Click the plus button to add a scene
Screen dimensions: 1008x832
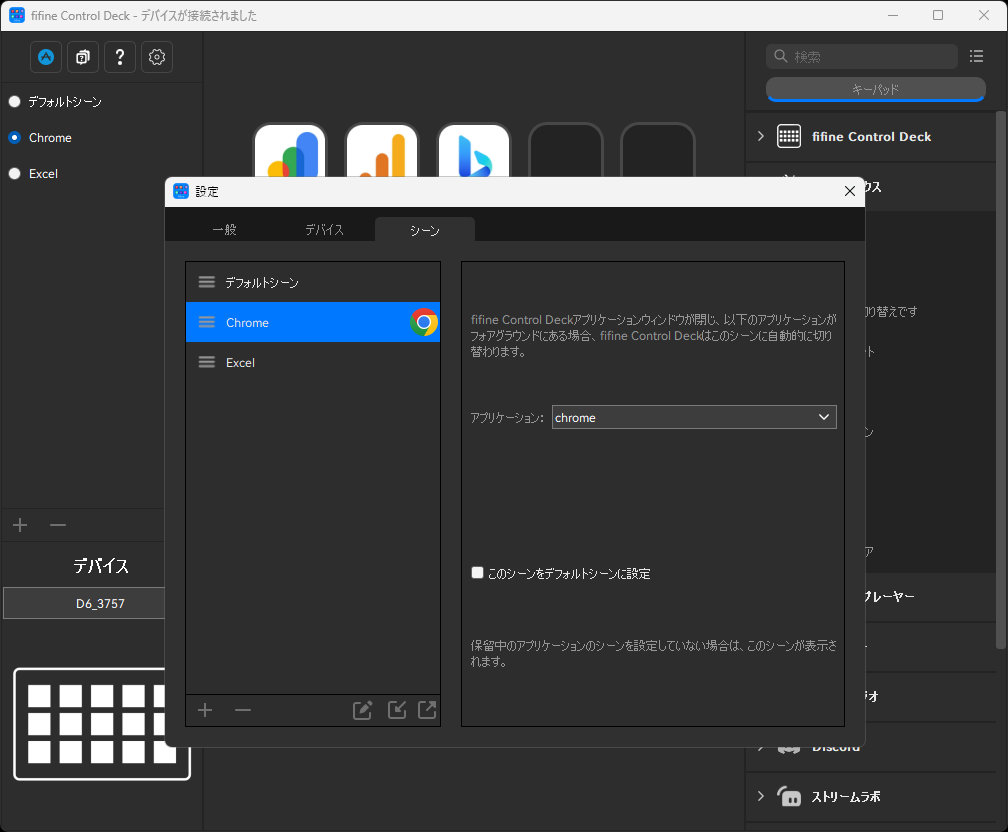coord(204,710)
